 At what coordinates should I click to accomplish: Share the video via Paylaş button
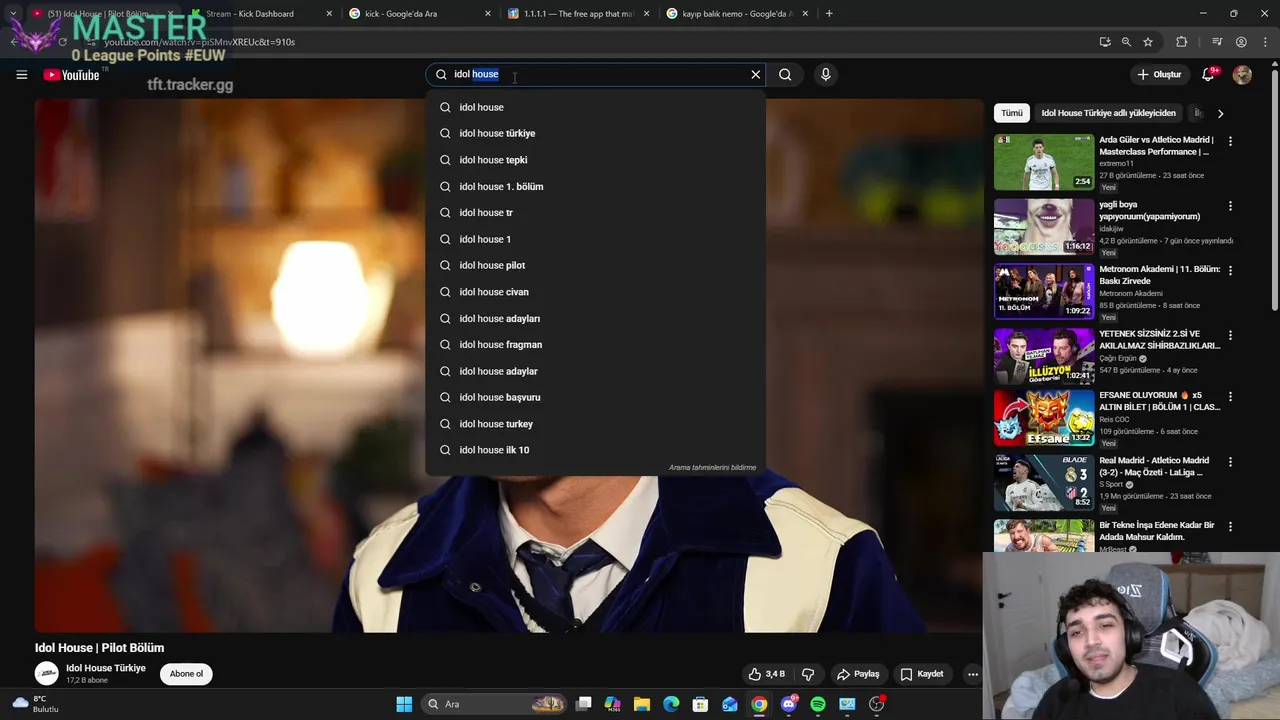pyautogui.click(x=858, y=674)
